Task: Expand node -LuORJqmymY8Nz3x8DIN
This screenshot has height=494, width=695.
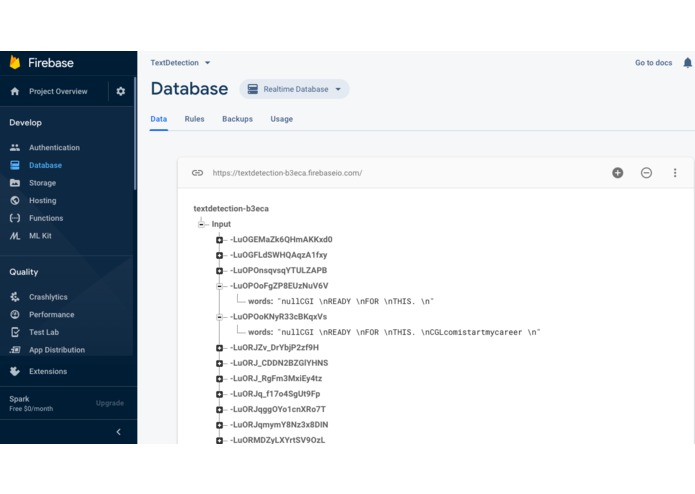Action: pos(219,425)
